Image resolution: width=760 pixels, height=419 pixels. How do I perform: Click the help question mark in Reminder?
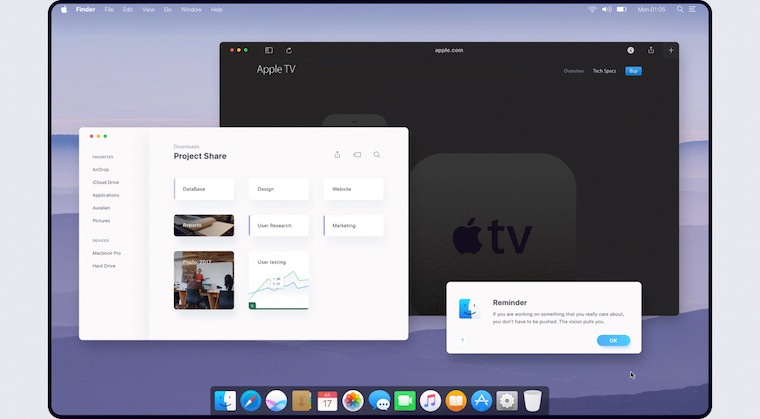click(462, 340)
